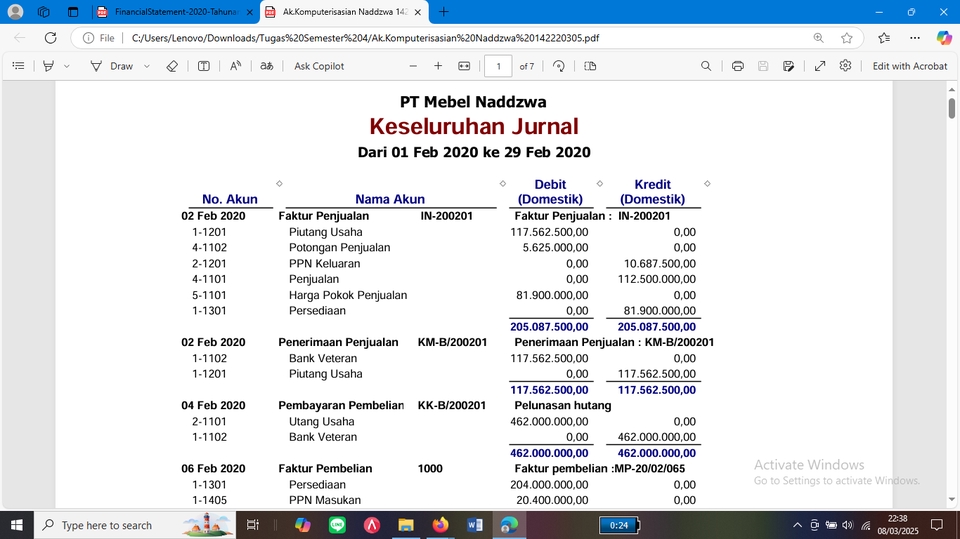
Task: Print the PDF document
Action: point(738,66)
